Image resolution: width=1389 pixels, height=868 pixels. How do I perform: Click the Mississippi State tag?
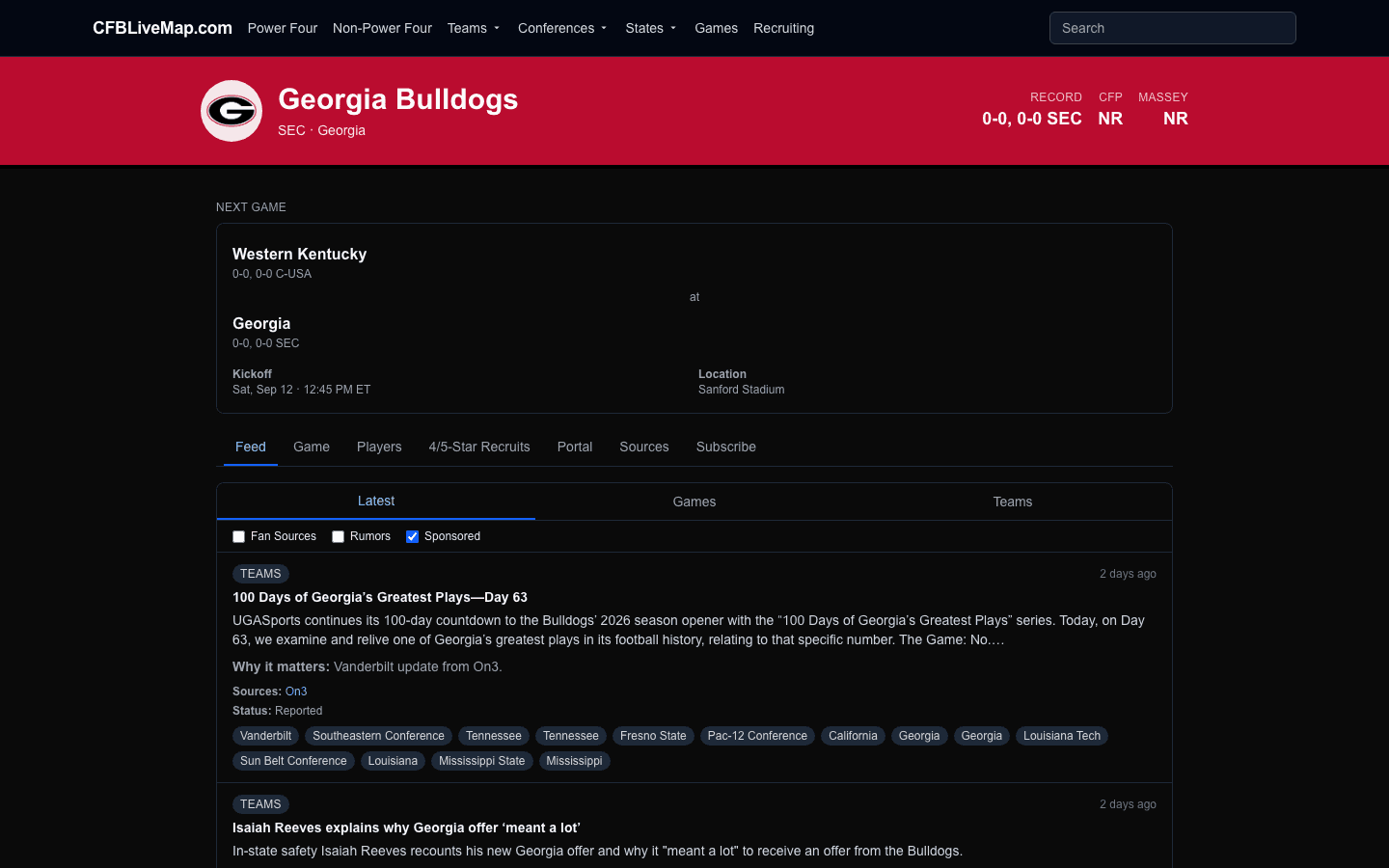click(x=482, y=761)
